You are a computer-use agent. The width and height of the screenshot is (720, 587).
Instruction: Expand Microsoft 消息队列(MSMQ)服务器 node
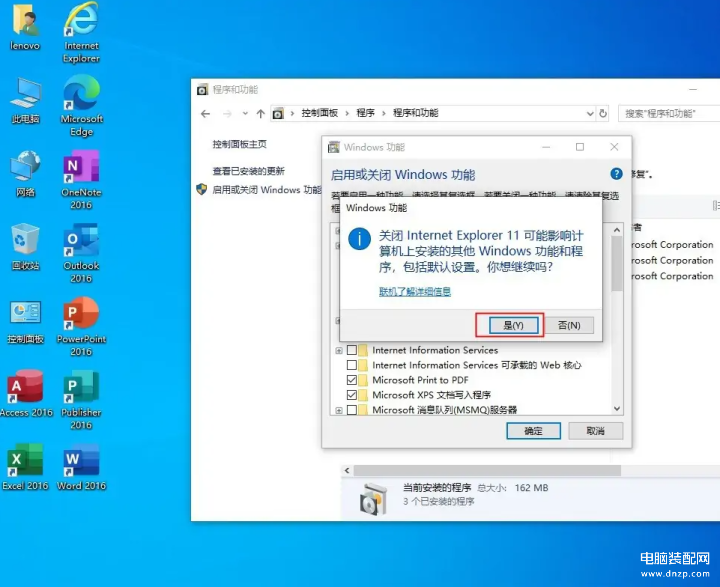click(338, 410)
